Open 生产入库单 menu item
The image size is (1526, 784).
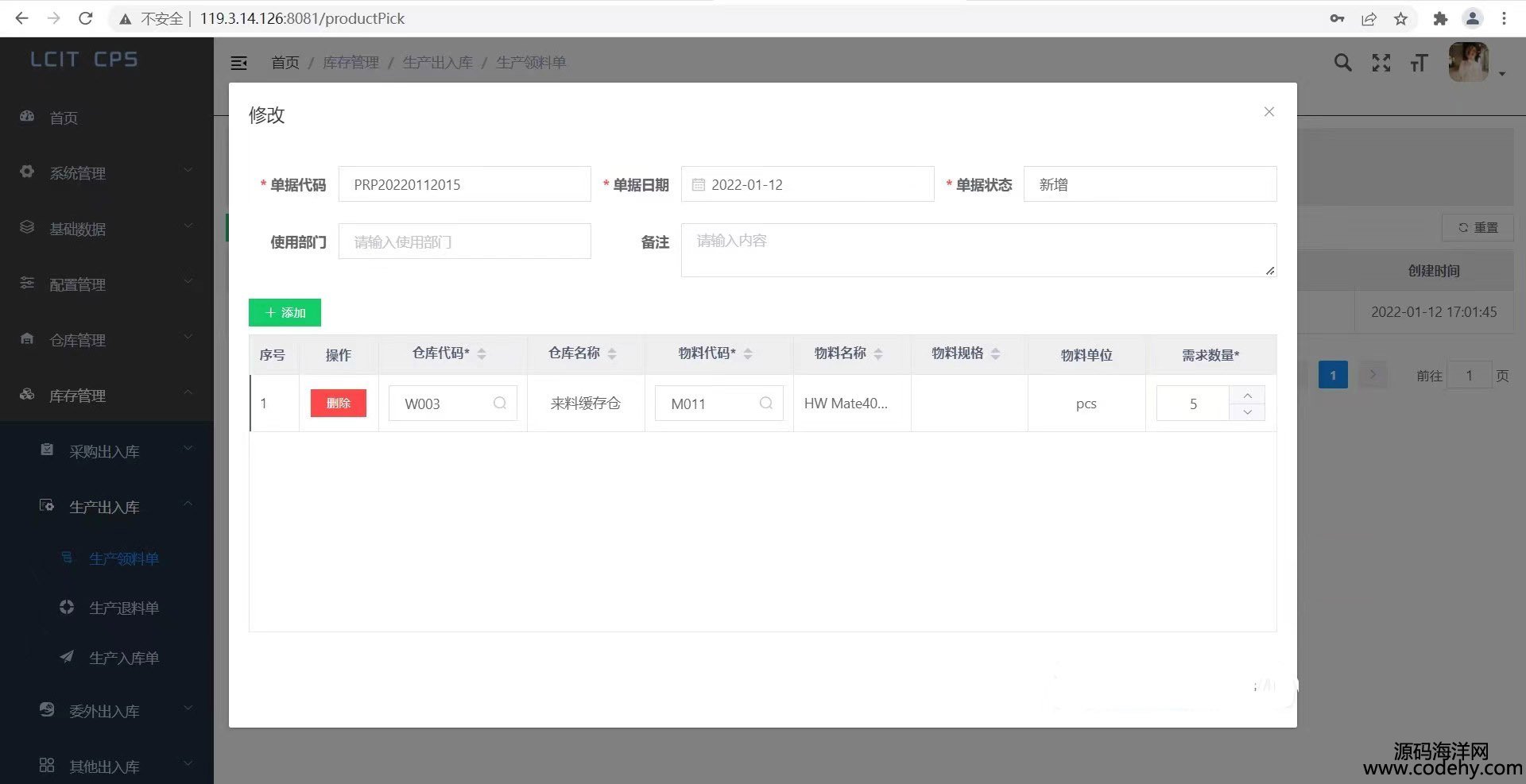click(x=107, y=658)
